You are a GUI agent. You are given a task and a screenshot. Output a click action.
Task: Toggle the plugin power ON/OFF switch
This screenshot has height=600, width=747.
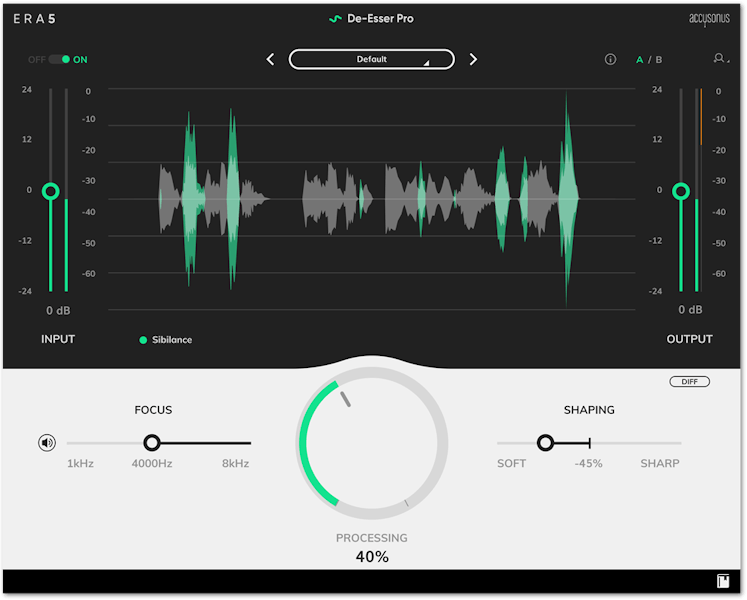[x=60, y=60]
